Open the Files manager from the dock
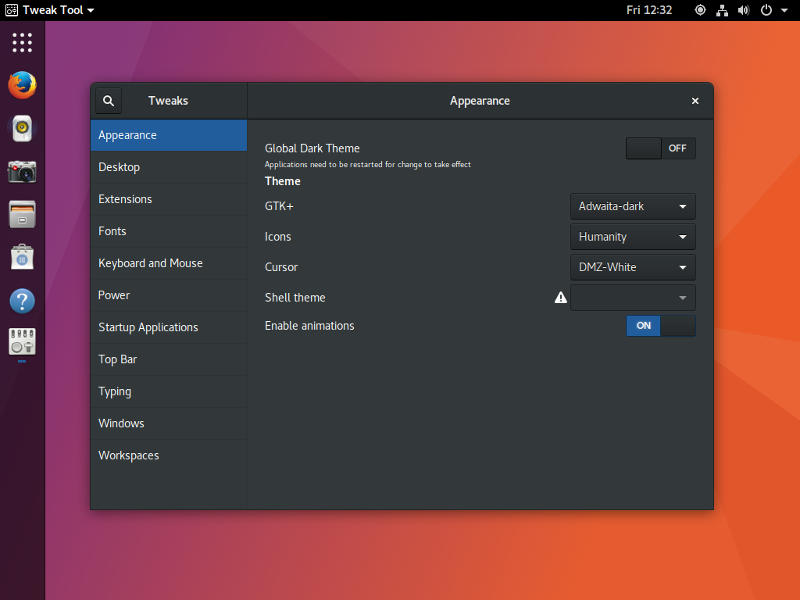The image size is (800, 600). pyautogui.click(x=21, y=214)
